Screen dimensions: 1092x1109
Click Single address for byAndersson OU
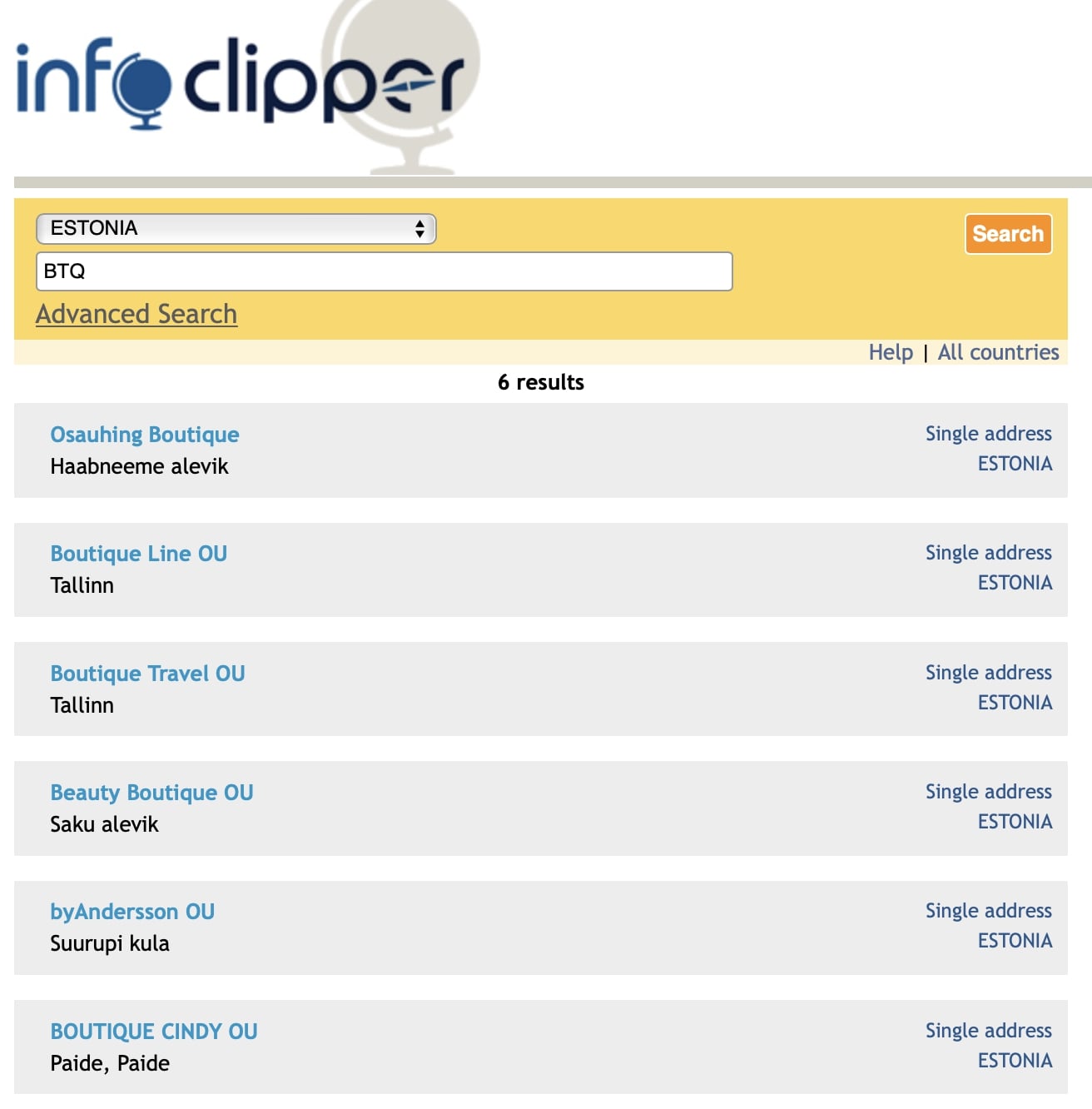pos(988,911)
